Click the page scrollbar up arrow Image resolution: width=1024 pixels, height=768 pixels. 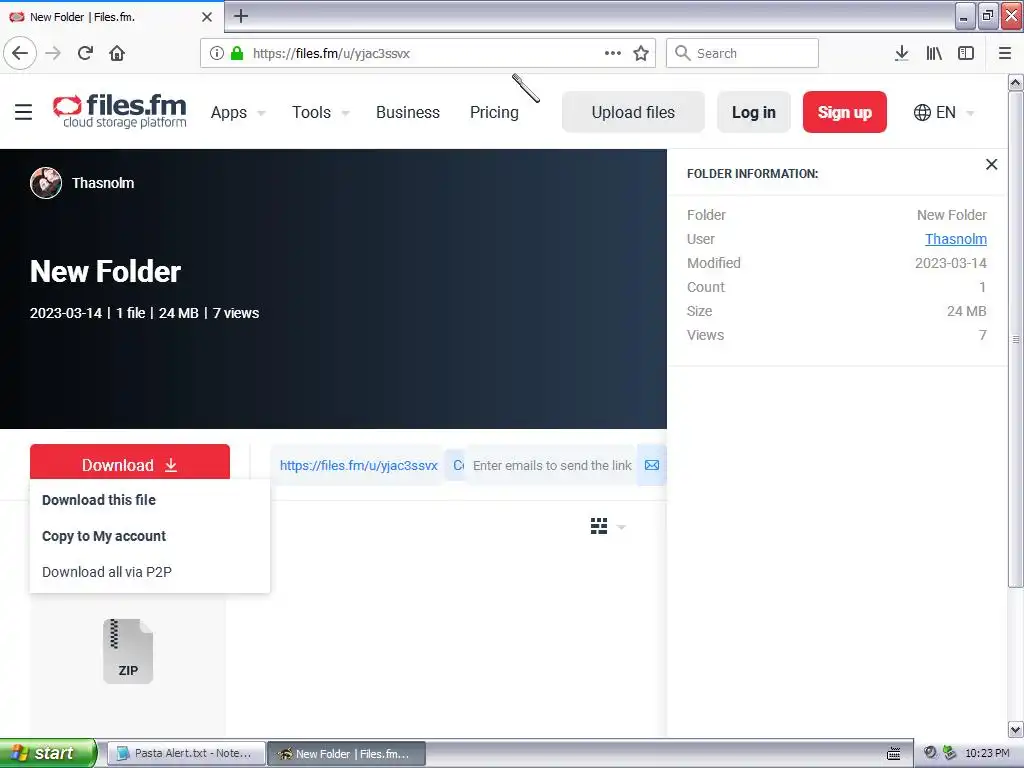(1015, 82)
